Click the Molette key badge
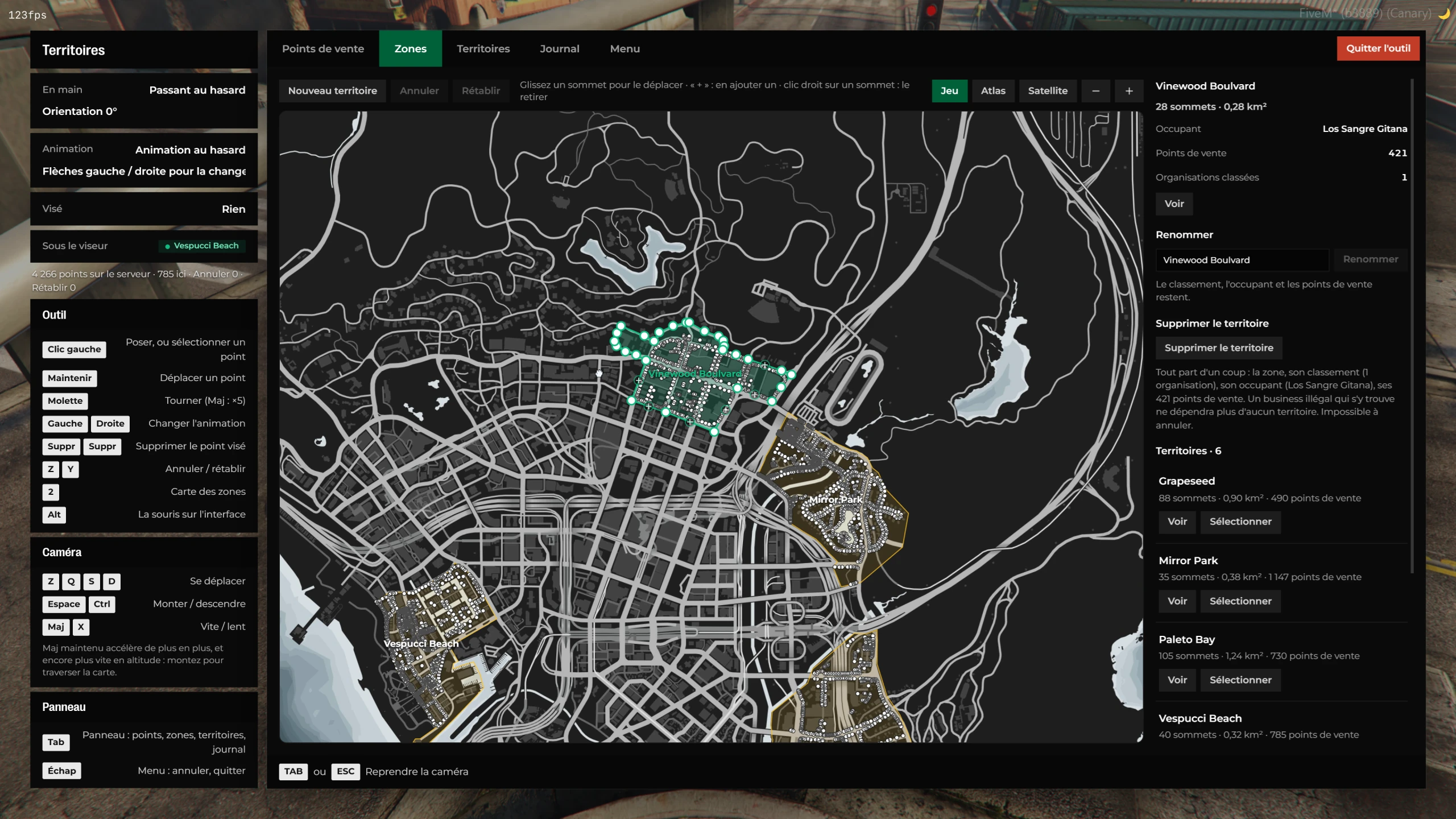The width and height of the screenshot is (1456, 819). 65,401
